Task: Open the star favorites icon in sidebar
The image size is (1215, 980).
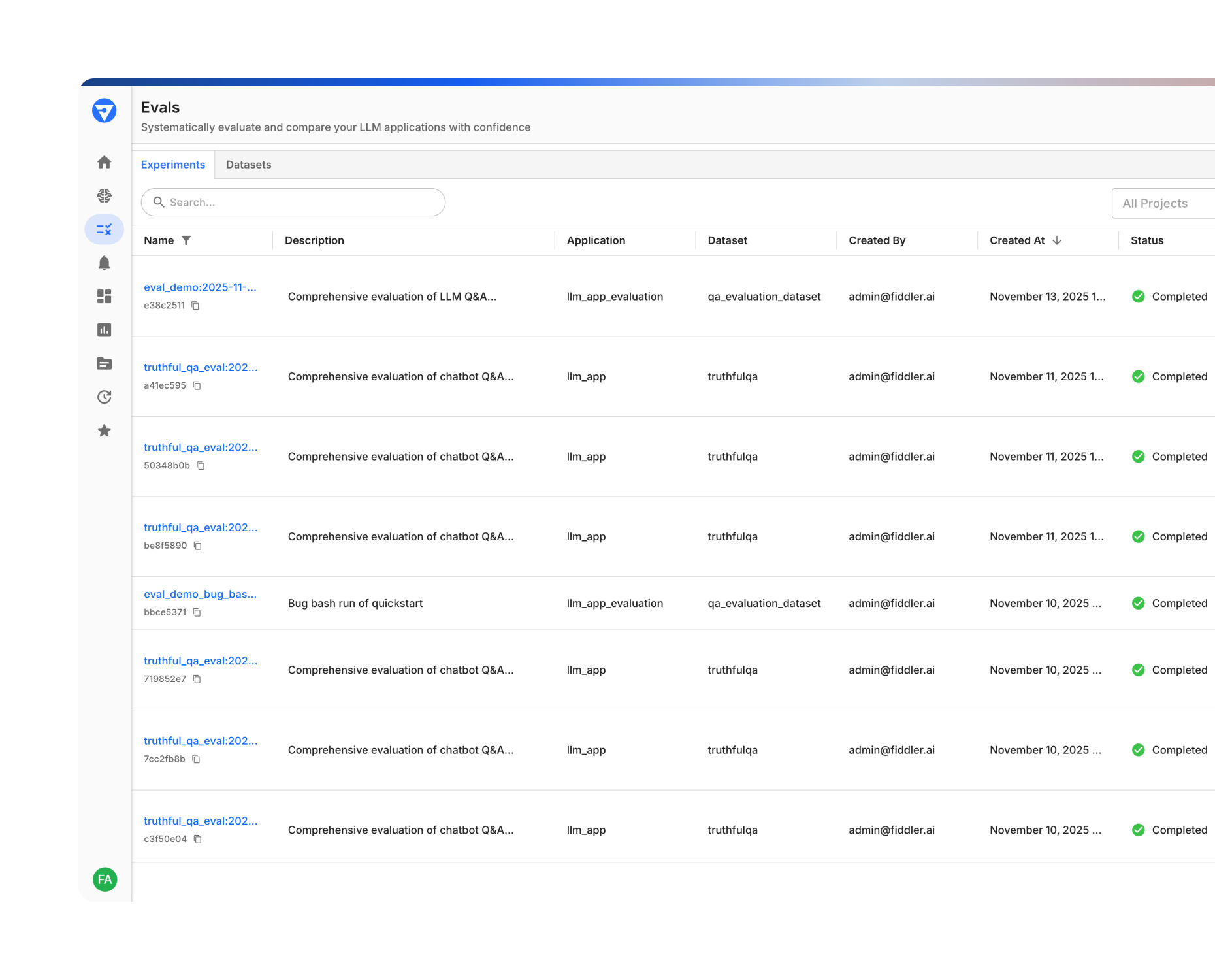Action: 105,431
